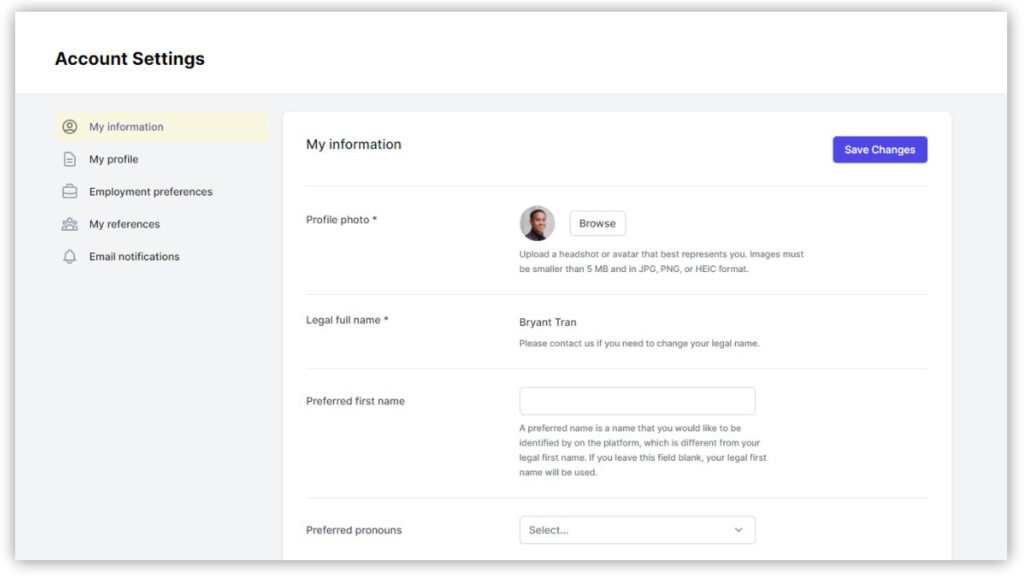Go to Employment preferences settings
1024x577 pixels.
click(150, 192)
